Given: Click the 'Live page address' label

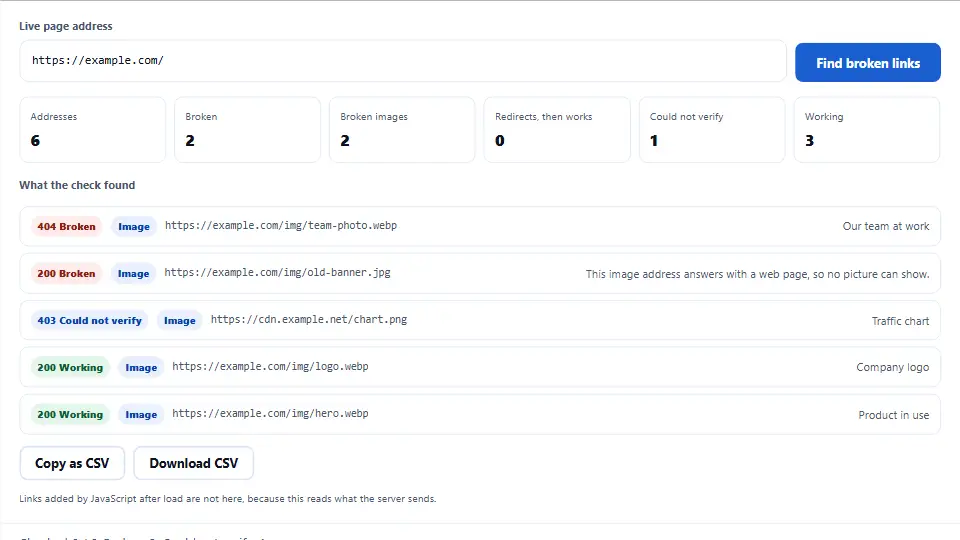Looking at the screenshot, I should [66, 26].
